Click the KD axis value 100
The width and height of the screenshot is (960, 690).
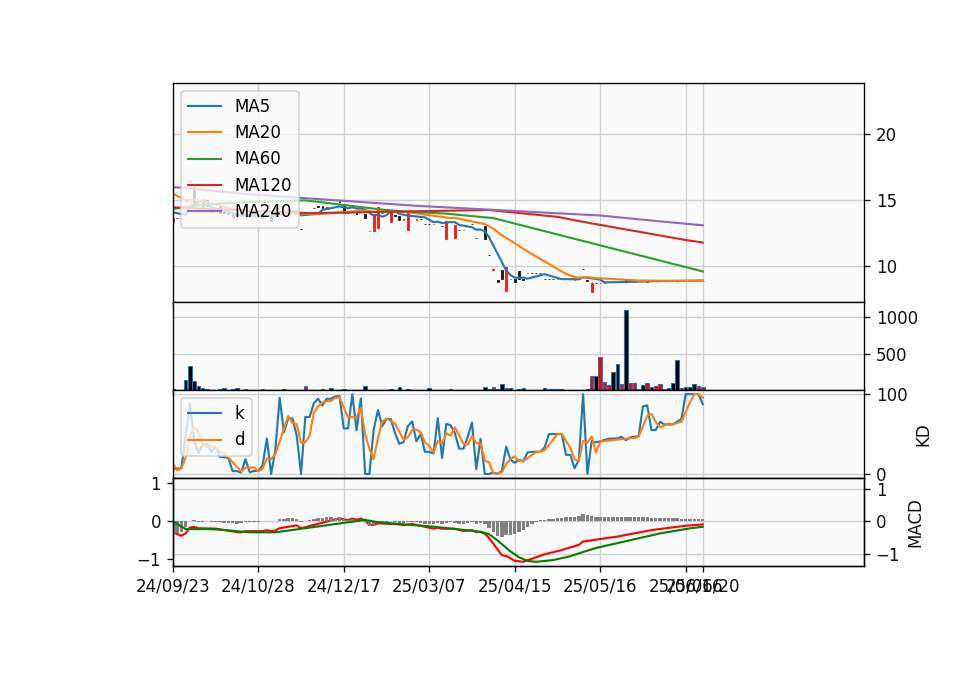click(892, 395)
